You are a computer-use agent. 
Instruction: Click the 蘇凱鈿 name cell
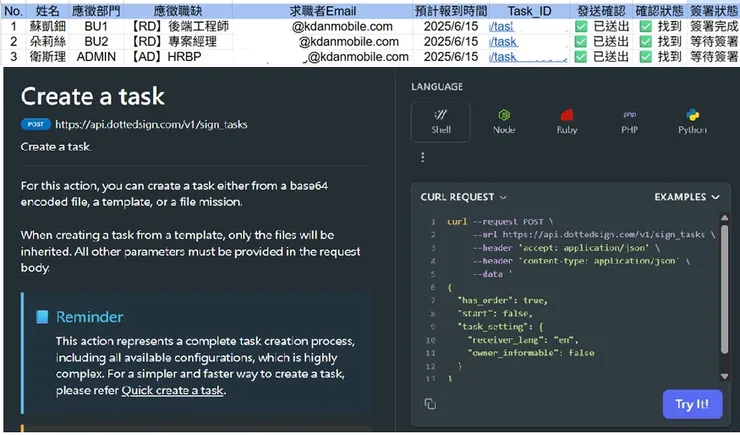click(x=48, y=26)
